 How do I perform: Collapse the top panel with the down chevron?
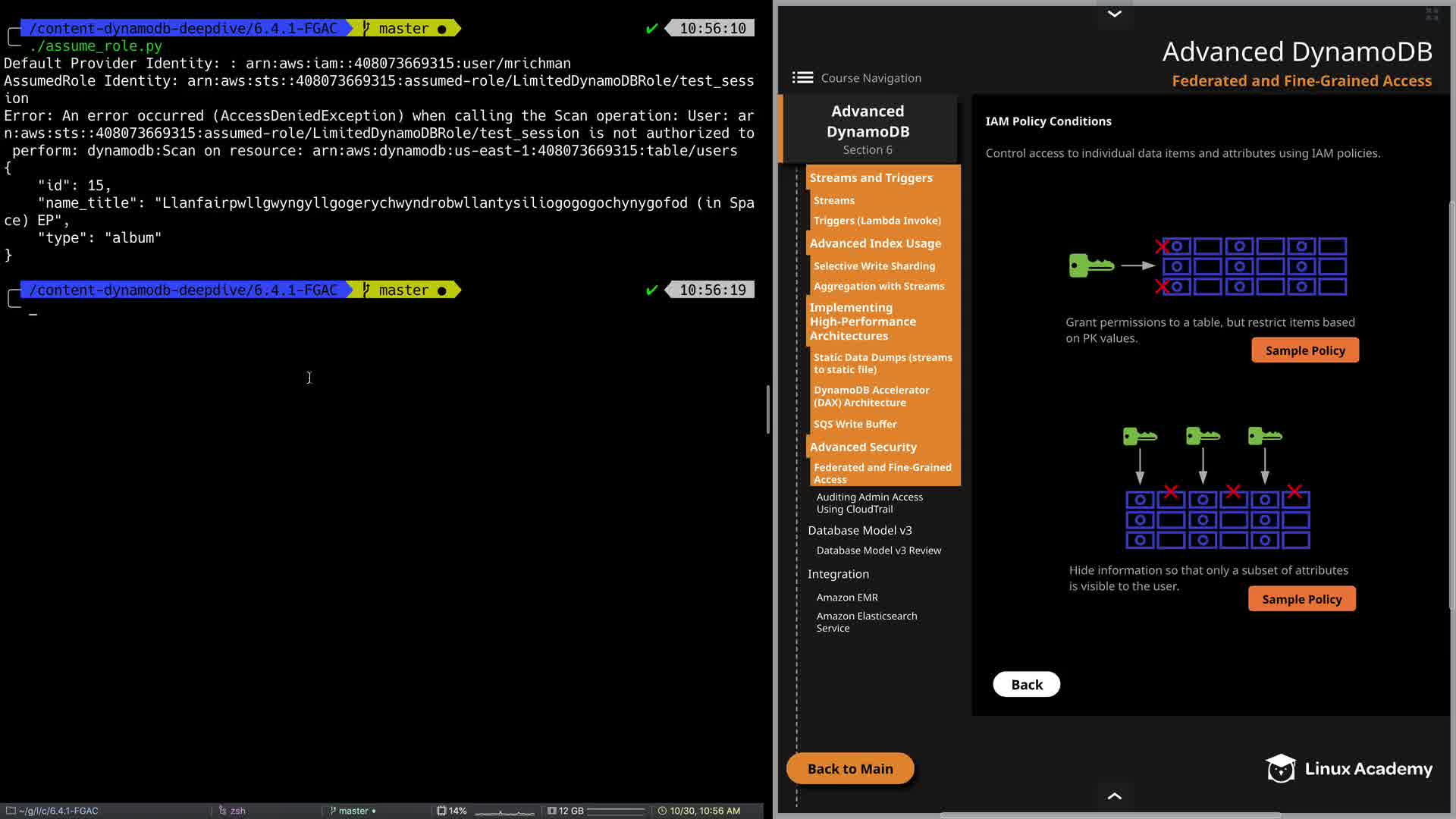click(x=1114, y=14)
